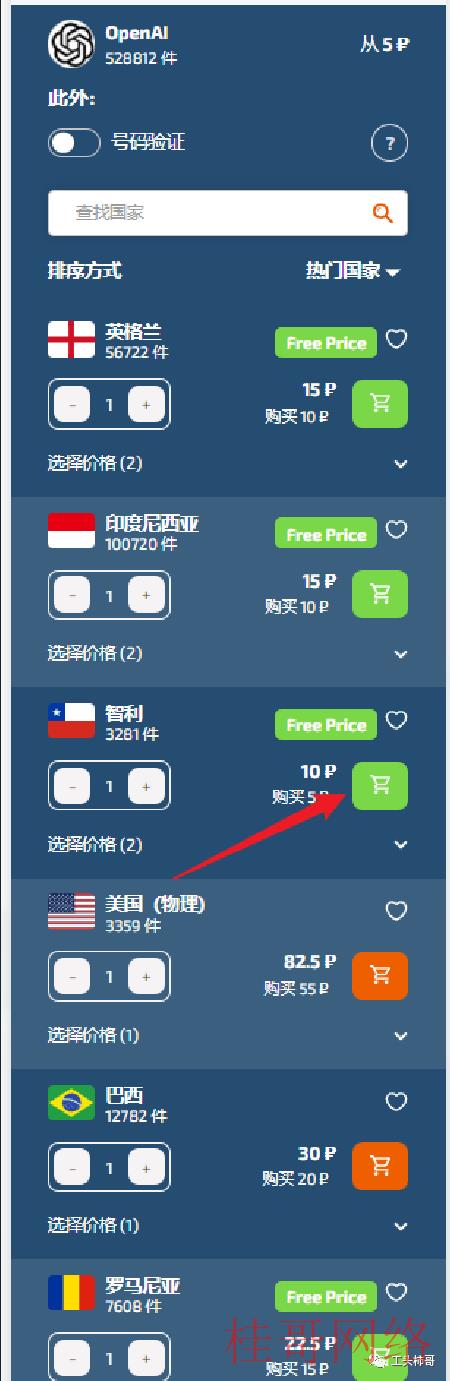450x1381 pixels.
Task: Click orange cart button for USA
Action: pyautogui.click(x=380, y=975)
